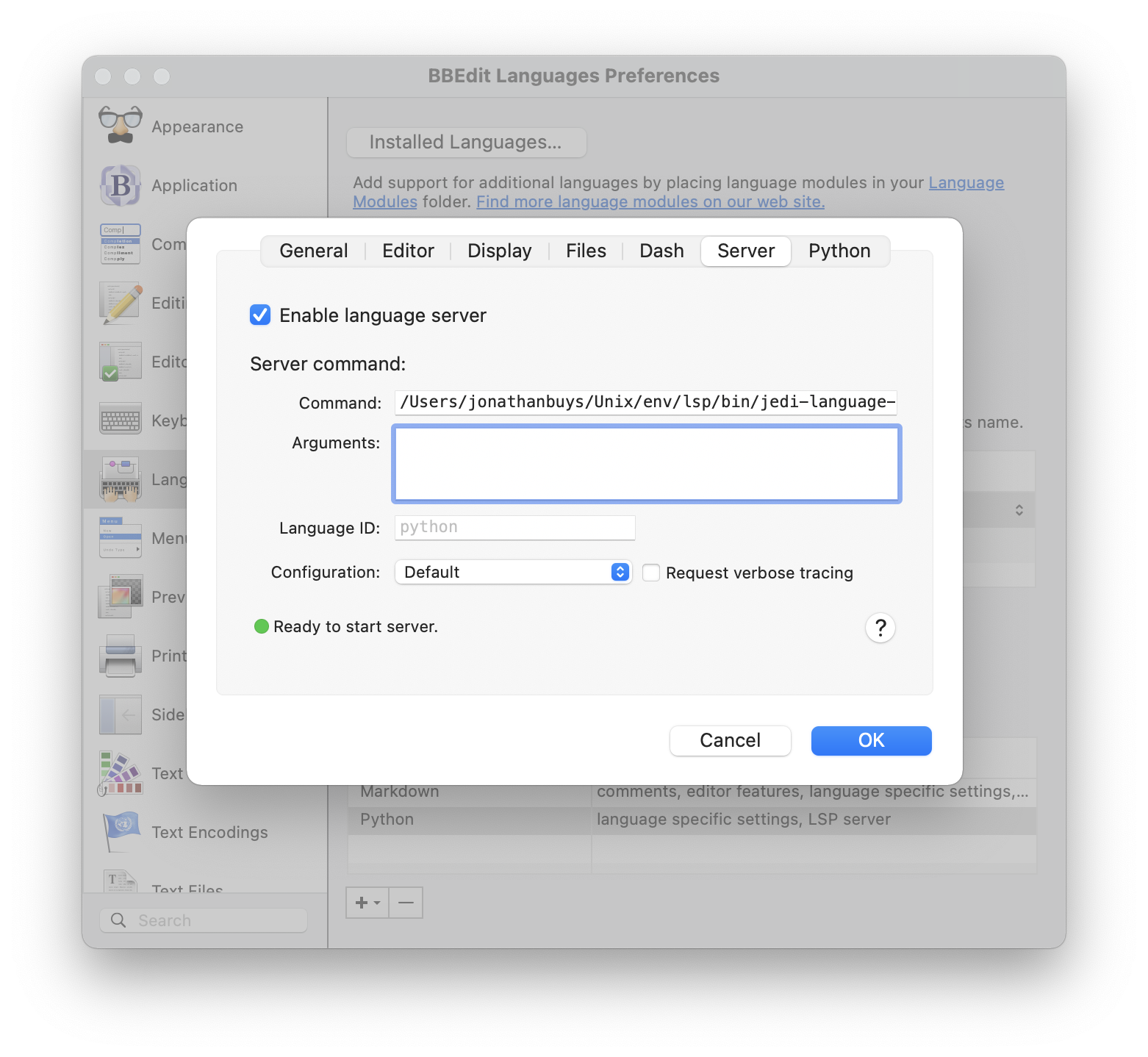Switch to the General tab
This screenshot has height=1057, width=1148.
pyautogui.click(x=313, y=251)
